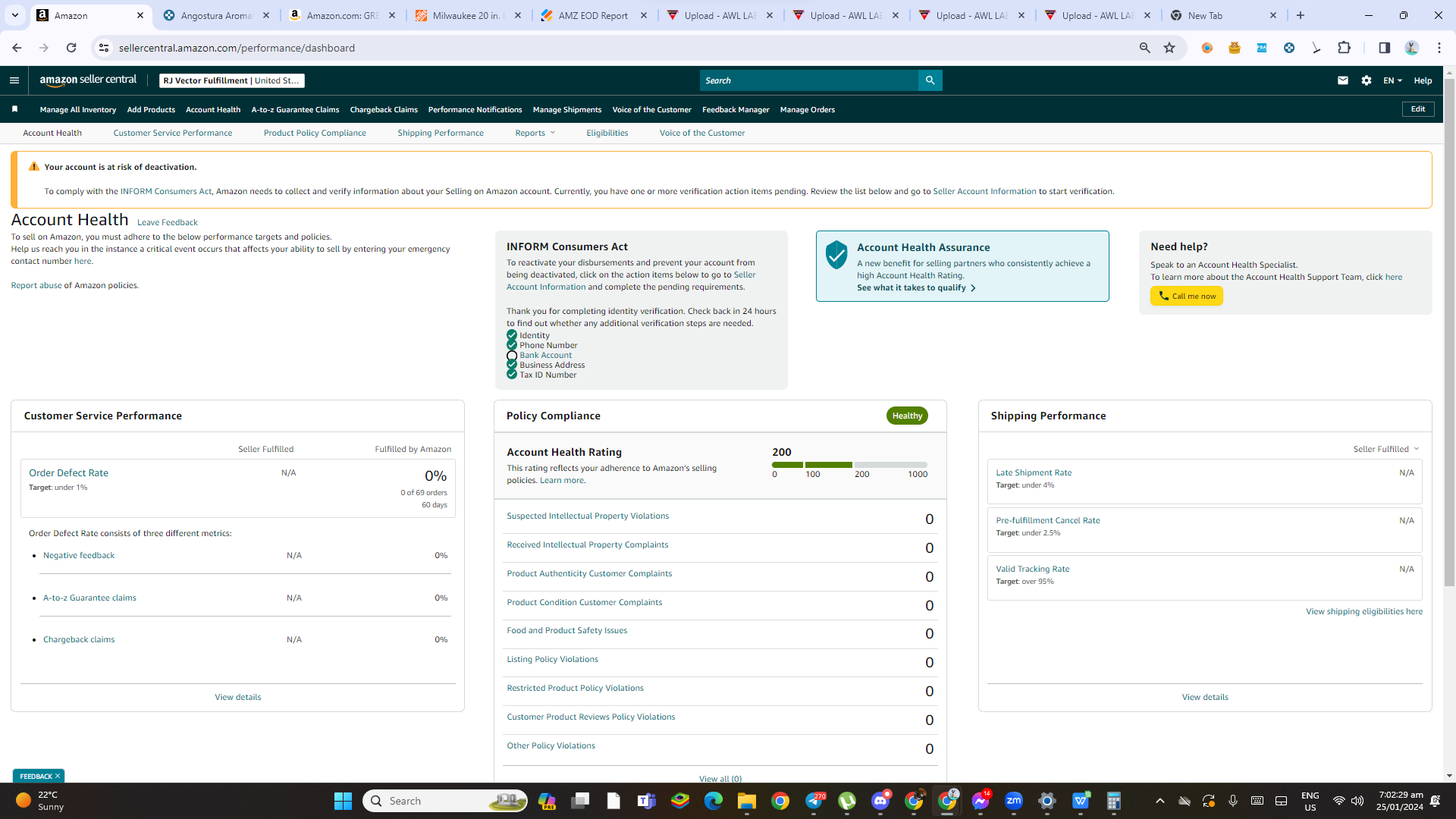1456x819 pixels.
Task: Open the Chrome extensions puzzle icon
Action: (1344, 48)
